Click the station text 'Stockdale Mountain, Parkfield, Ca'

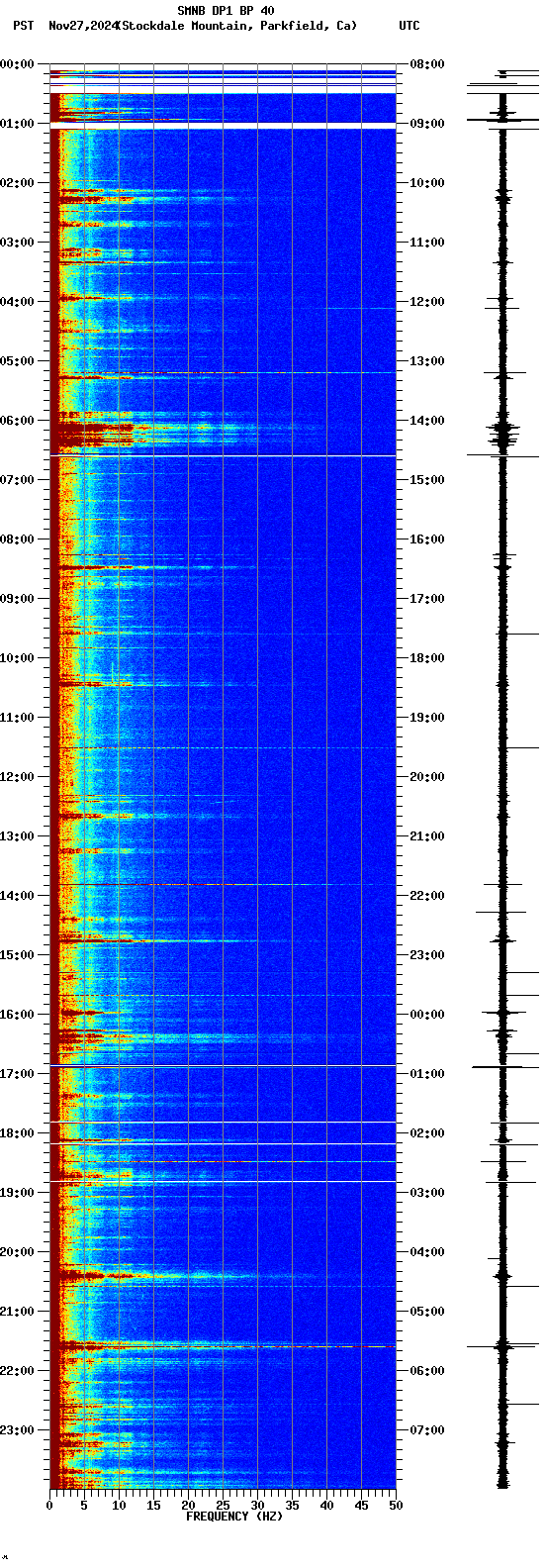(x=237, y=26)
